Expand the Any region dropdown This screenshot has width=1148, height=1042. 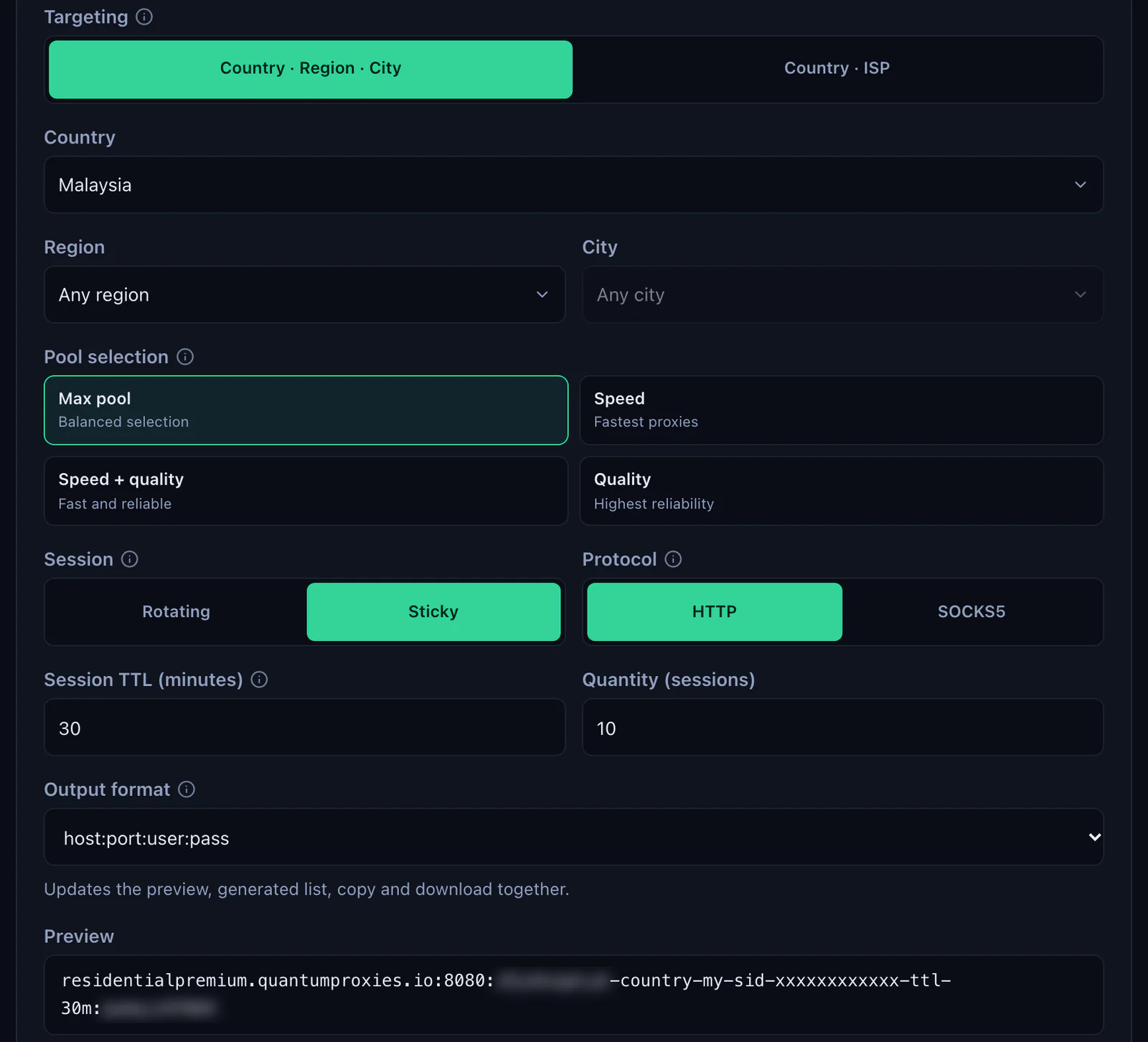[305, 294]
